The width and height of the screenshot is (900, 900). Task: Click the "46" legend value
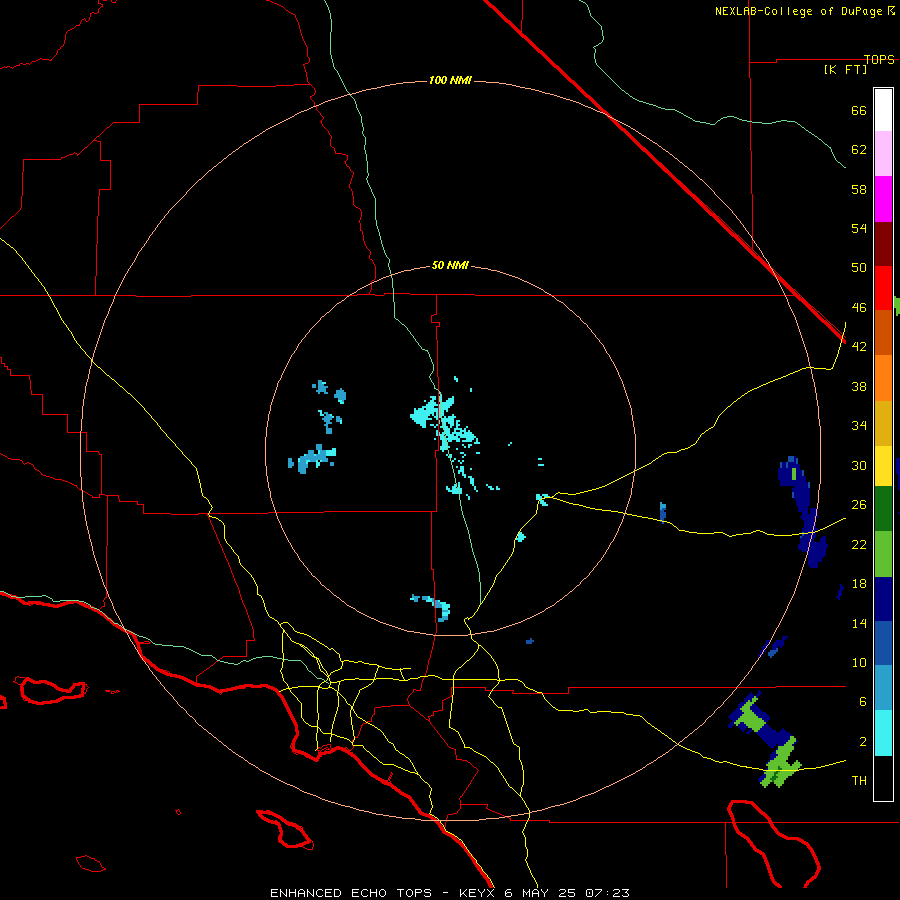pos(859,308)
